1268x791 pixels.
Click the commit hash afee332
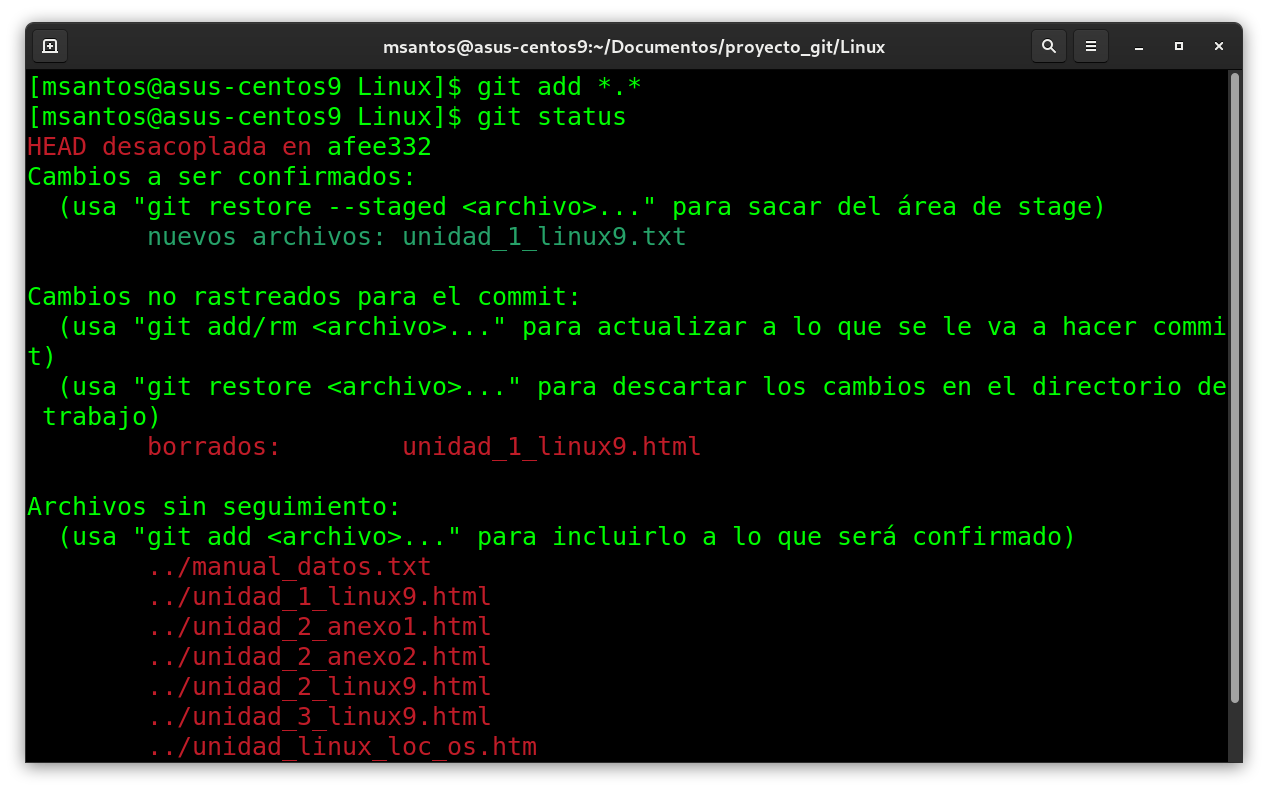[x=379, y=148]
